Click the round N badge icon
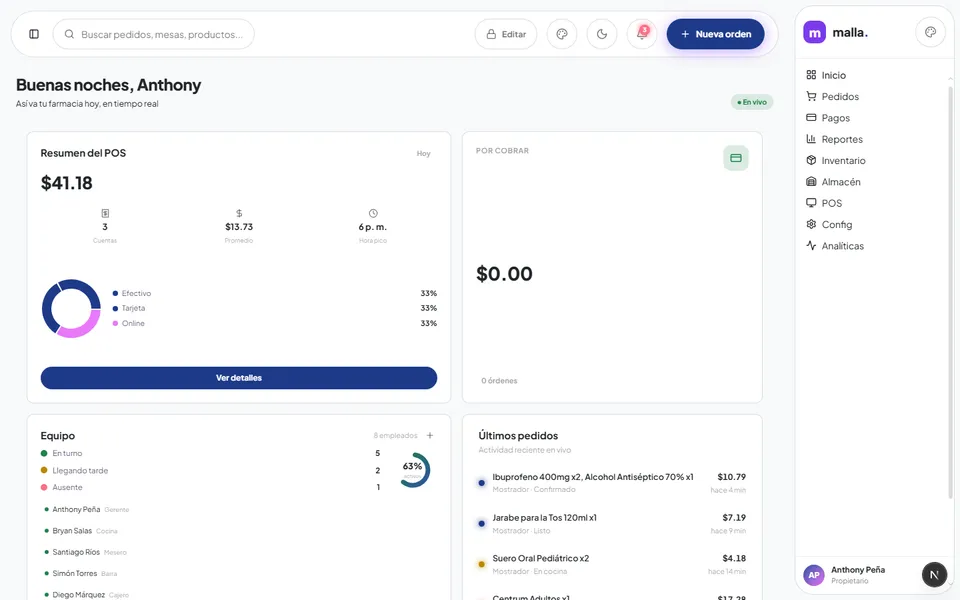 934,574
